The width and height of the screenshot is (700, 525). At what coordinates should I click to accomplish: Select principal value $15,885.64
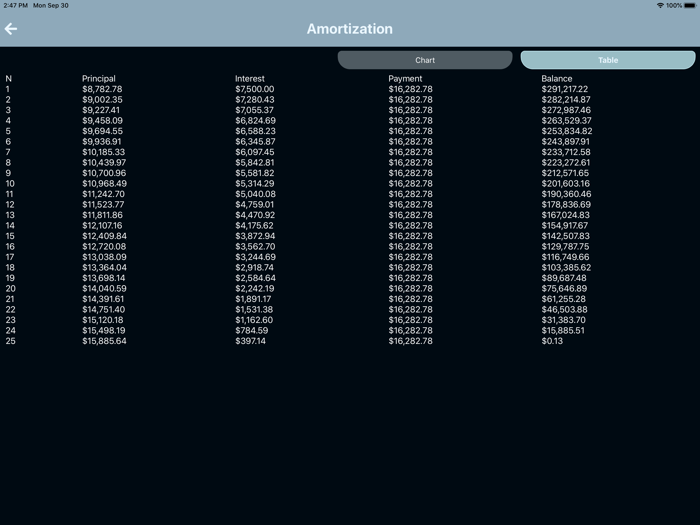click(x=104, y=341)
